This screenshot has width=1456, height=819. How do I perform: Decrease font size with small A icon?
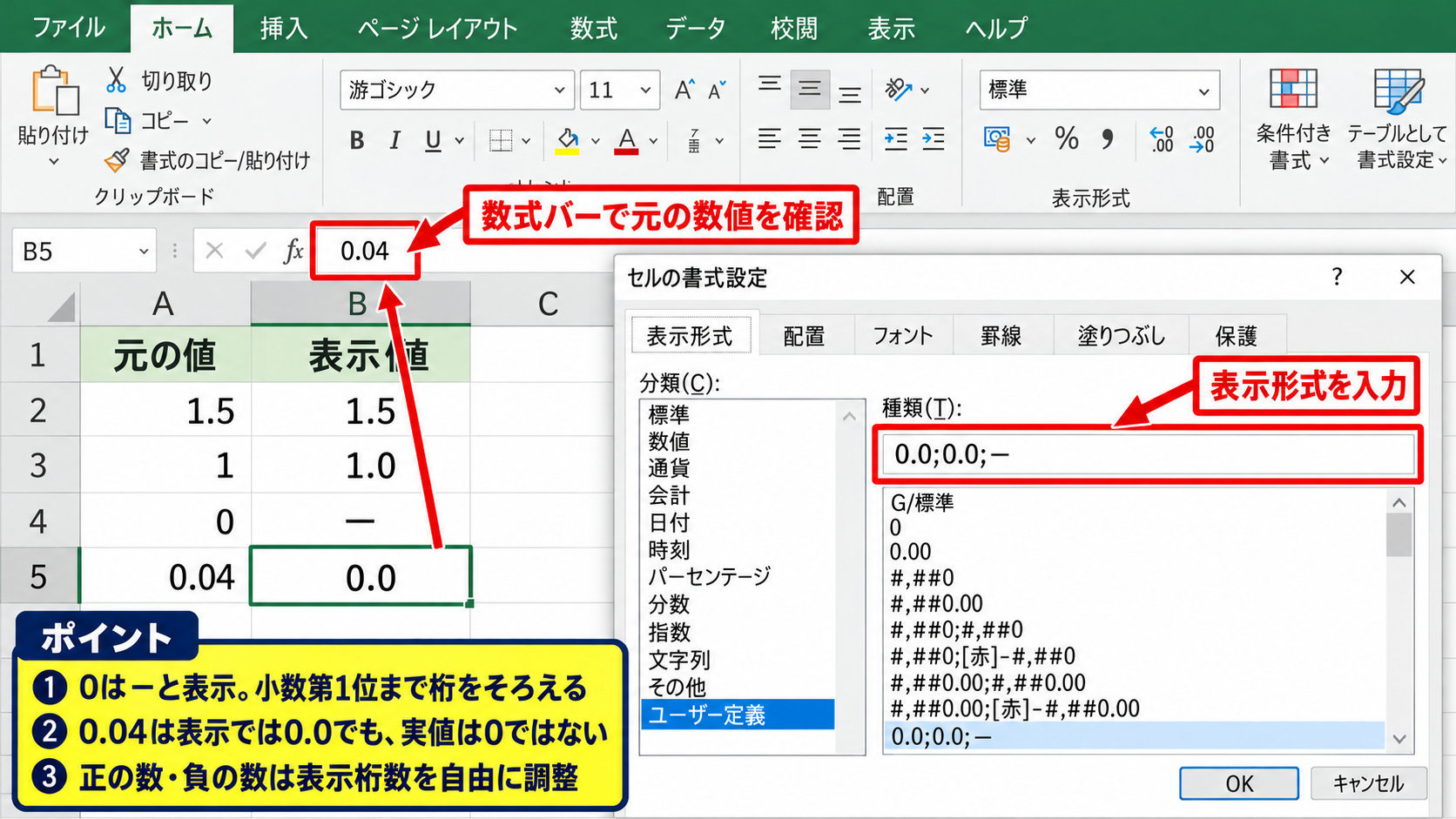click(x=717, y=90)
